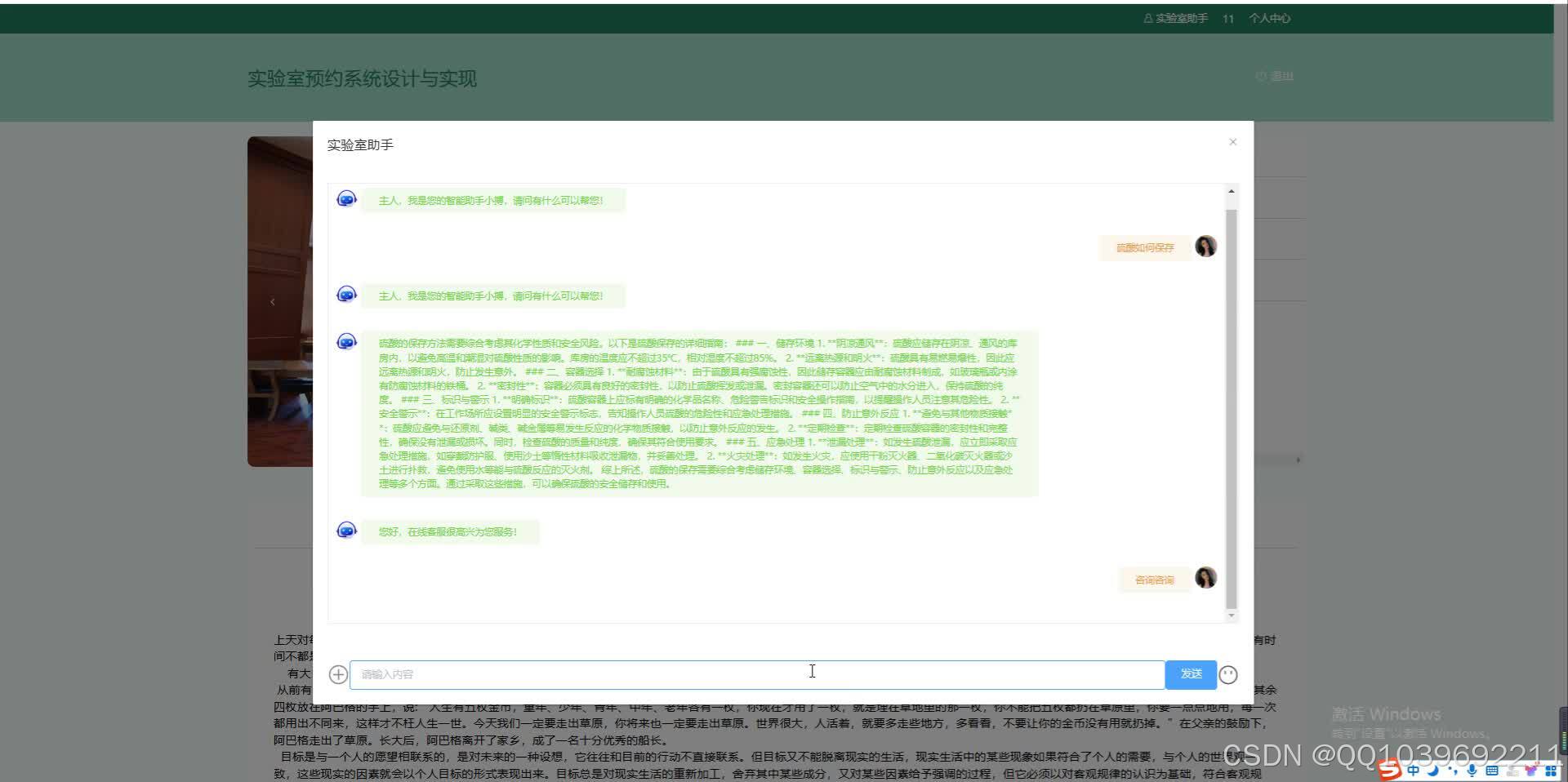
Task: Click the chat window scrollbar thumb
Action: coord(1231,408)
